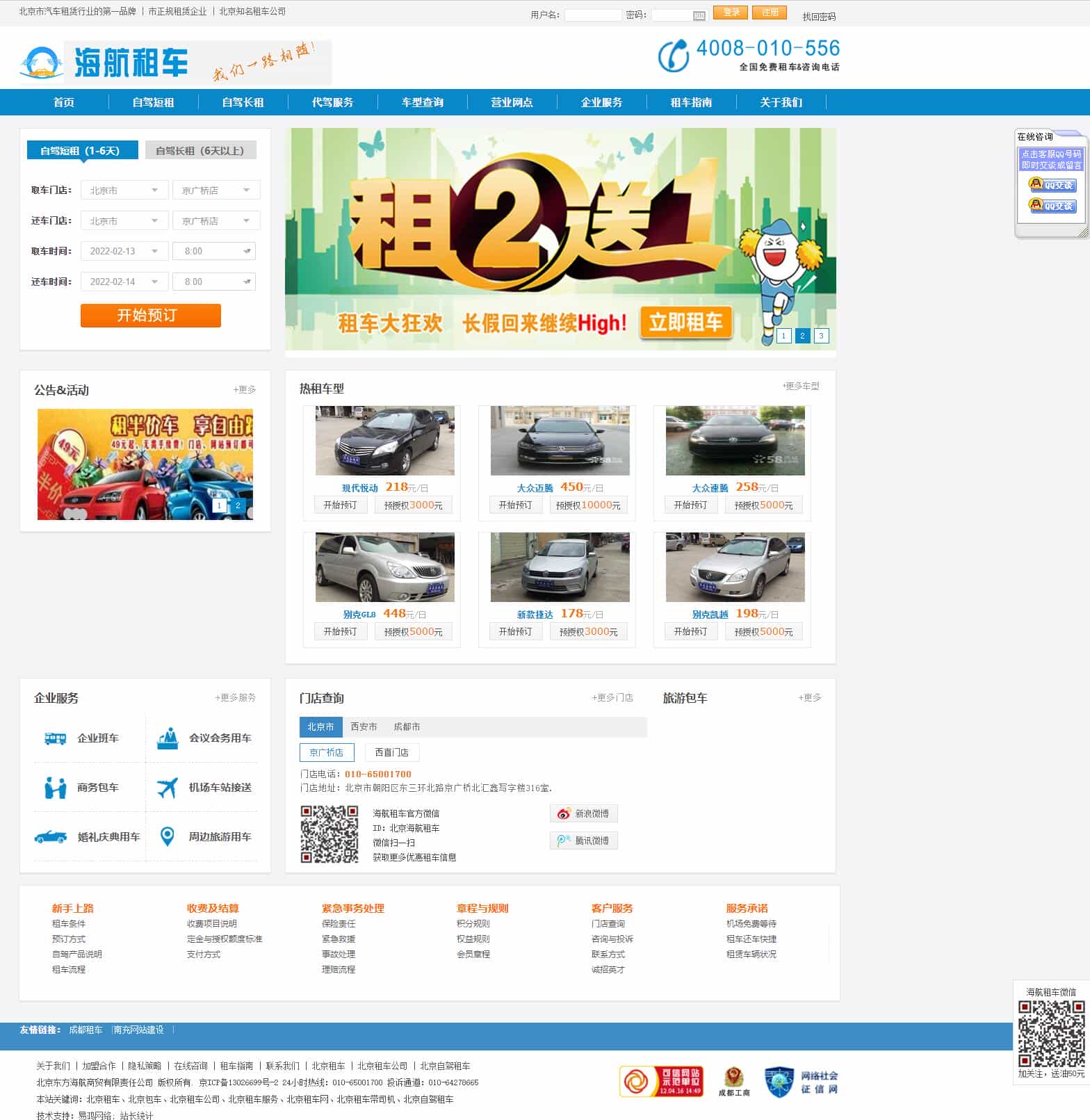
Task: Click the second QQ交谈 chat icon
Action: coord(1052,206)
